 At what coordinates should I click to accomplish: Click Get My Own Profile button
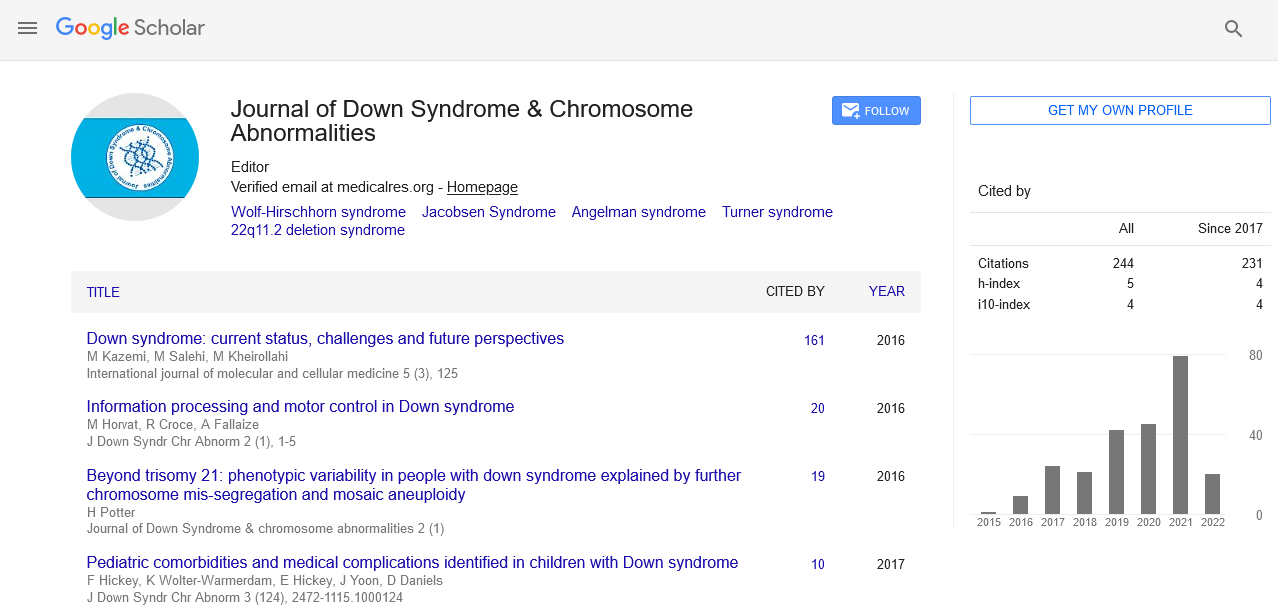tap(1119, 110)
